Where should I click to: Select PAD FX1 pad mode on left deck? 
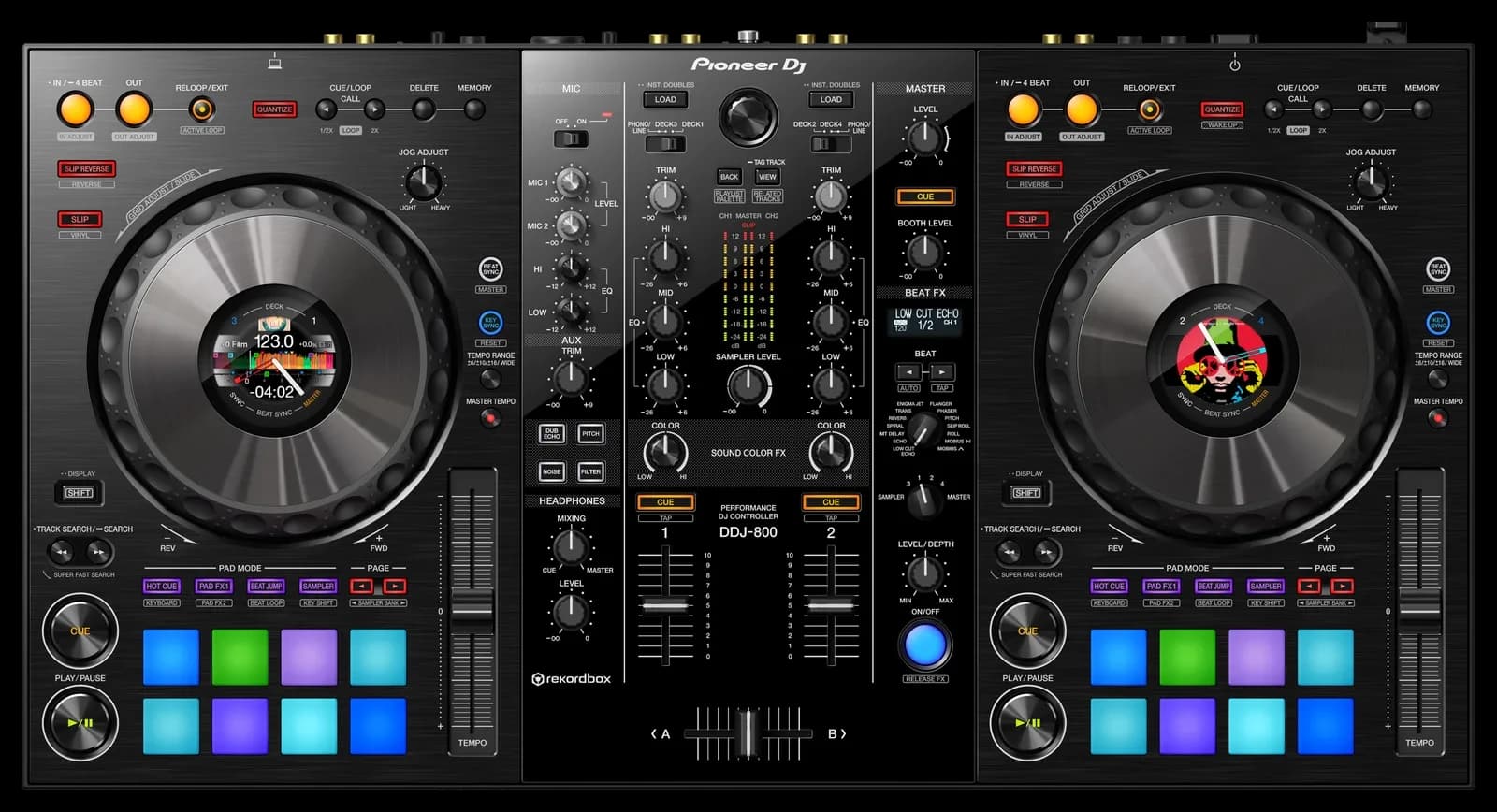(214, 587)
